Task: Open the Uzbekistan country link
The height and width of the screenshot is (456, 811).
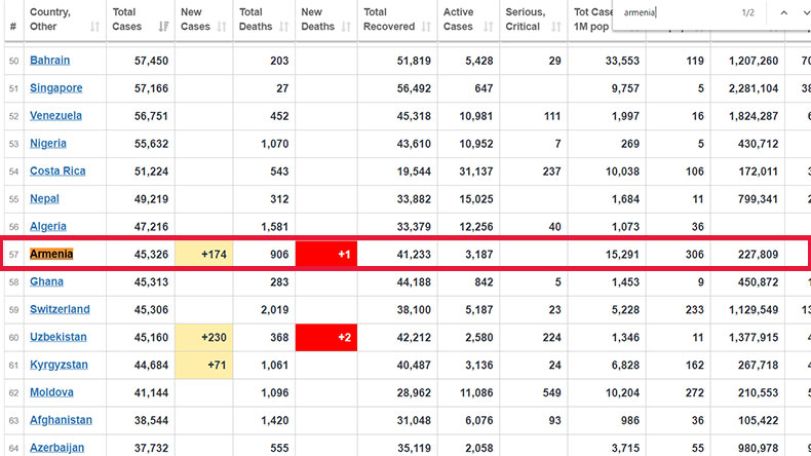Action: pyautogui.click(x=58, y=337)
